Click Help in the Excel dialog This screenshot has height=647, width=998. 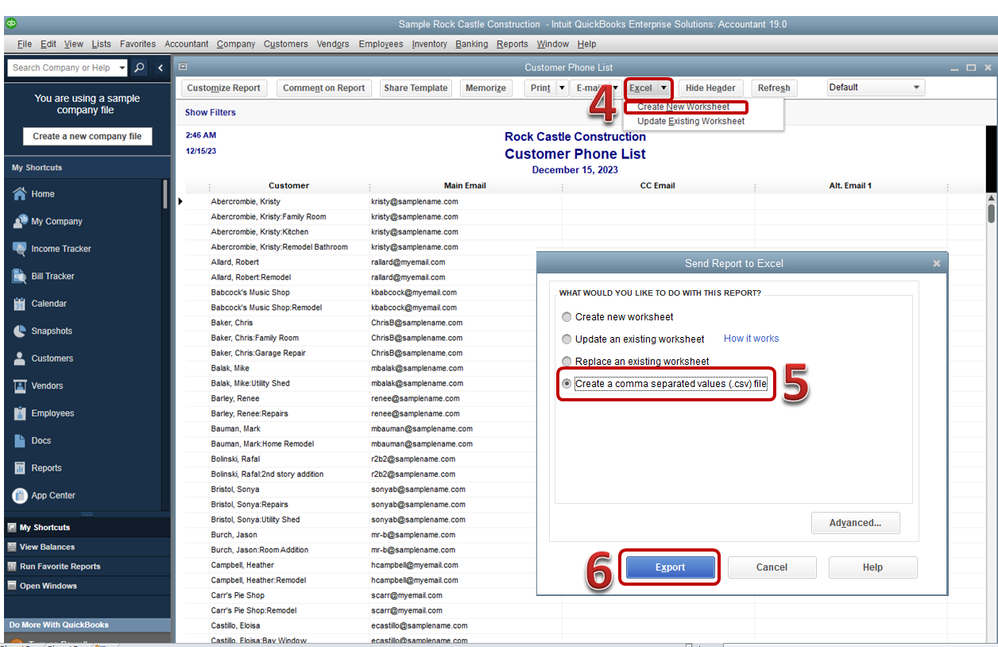click(873, 567)
